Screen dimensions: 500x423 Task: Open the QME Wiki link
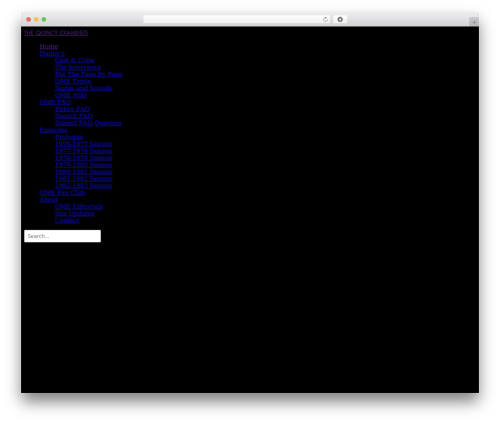71,95
